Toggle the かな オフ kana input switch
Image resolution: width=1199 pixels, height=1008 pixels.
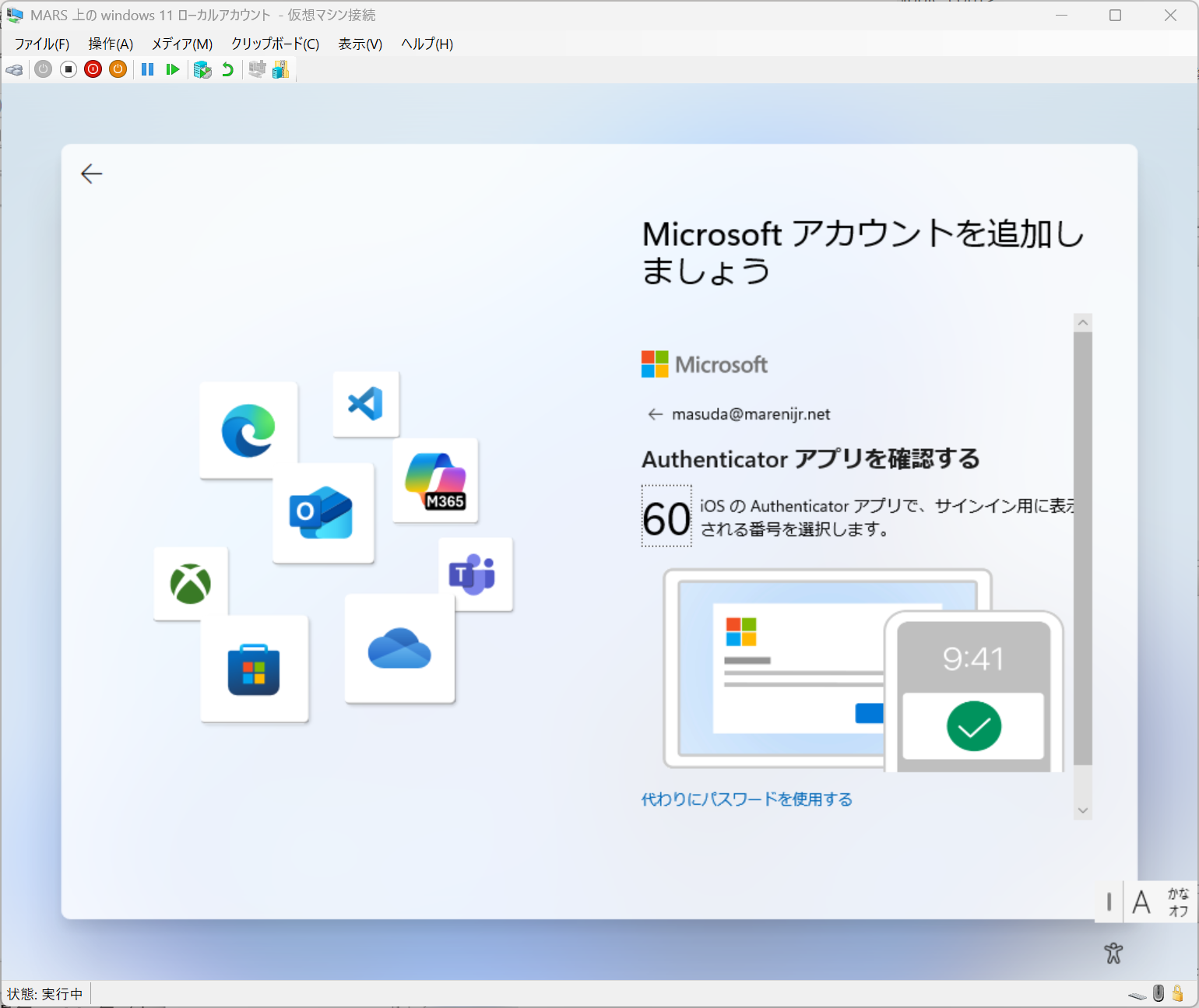point(1177,902)
